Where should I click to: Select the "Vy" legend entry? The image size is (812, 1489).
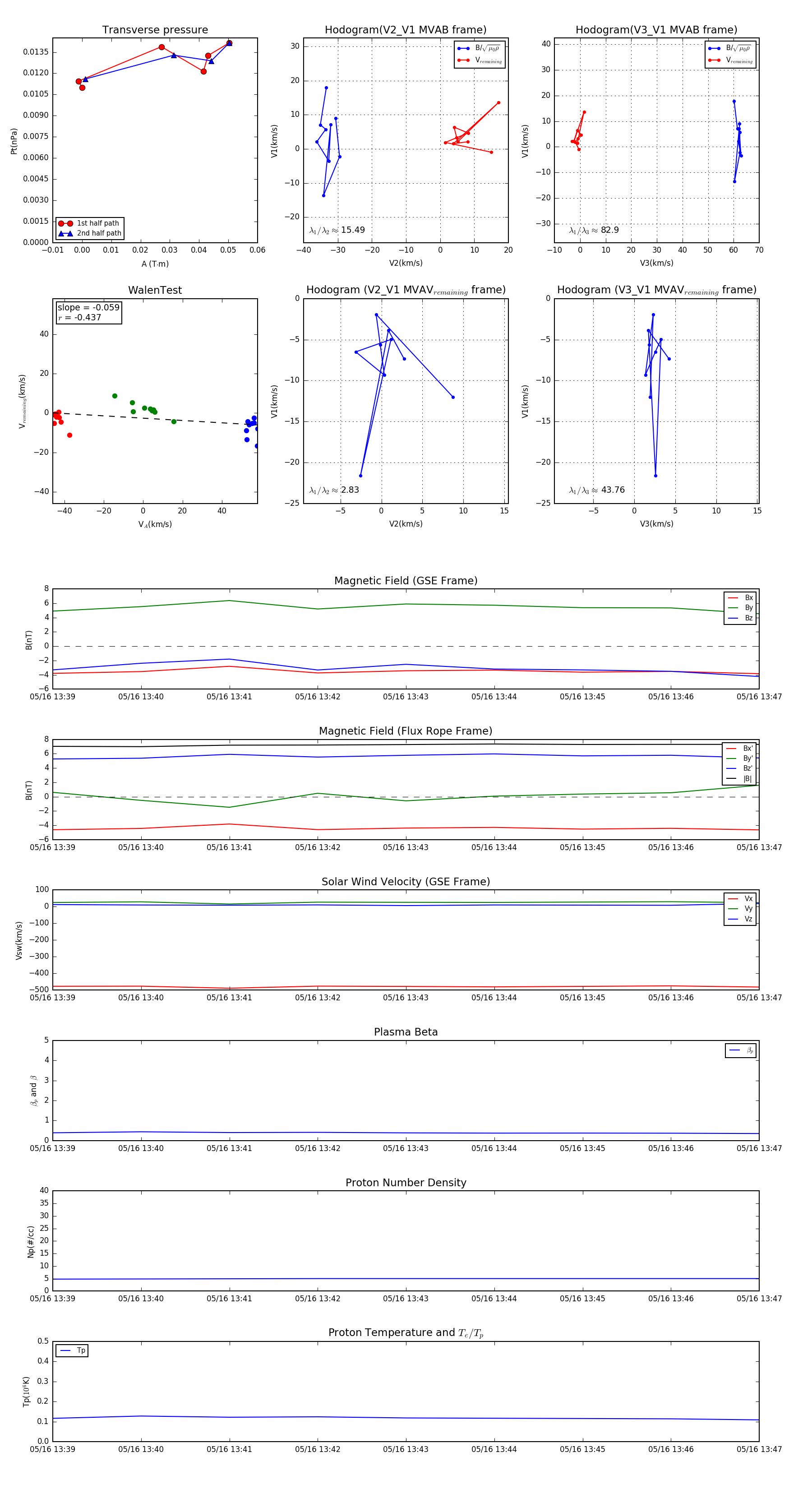(740, 909)
